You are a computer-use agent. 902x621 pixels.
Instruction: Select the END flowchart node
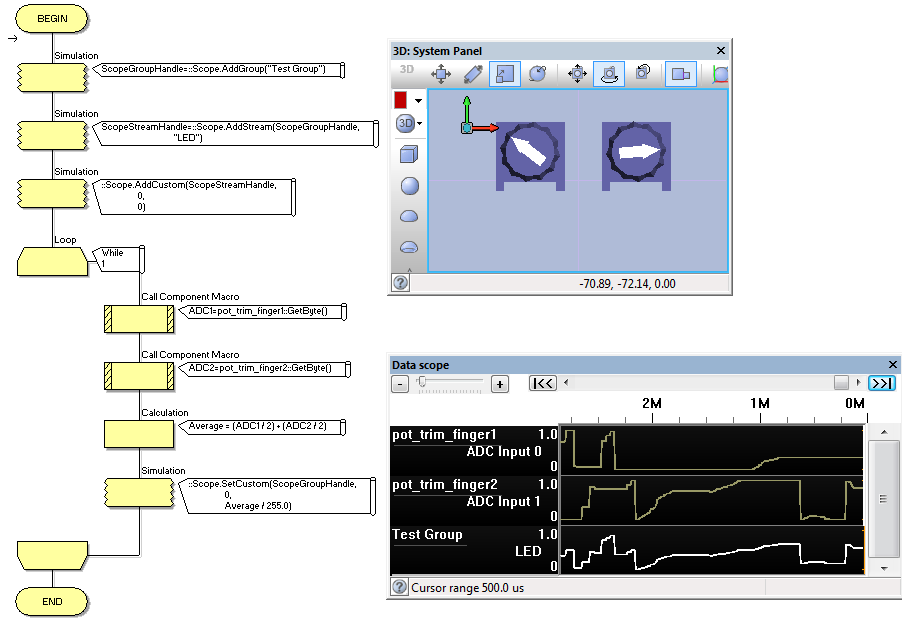click(52, 601)
